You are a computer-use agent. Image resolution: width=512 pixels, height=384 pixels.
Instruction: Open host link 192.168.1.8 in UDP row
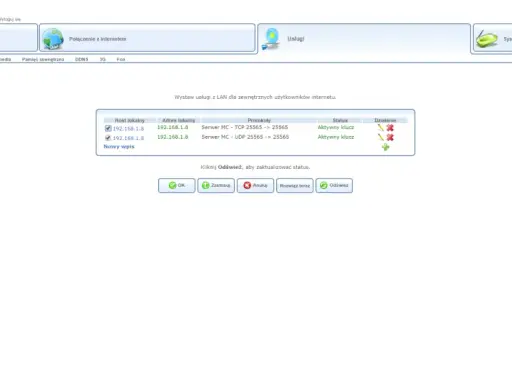(x=128, y=138)
